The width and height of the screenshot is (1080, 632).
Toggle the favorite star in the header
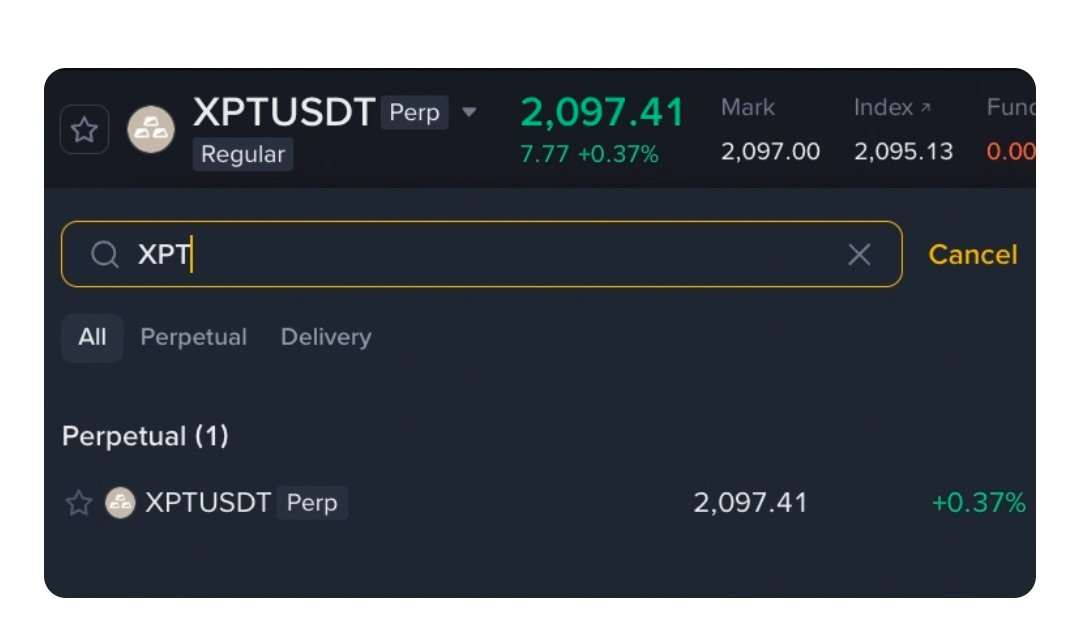[85, 129]
